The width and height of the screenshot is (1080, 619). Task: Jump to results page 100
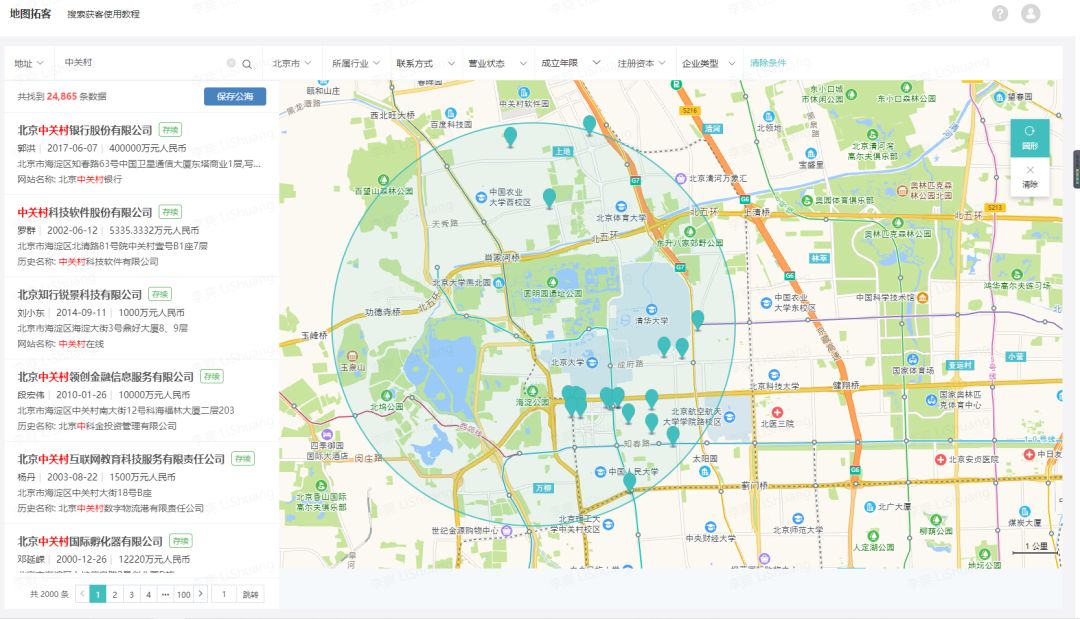coord(183,594)
